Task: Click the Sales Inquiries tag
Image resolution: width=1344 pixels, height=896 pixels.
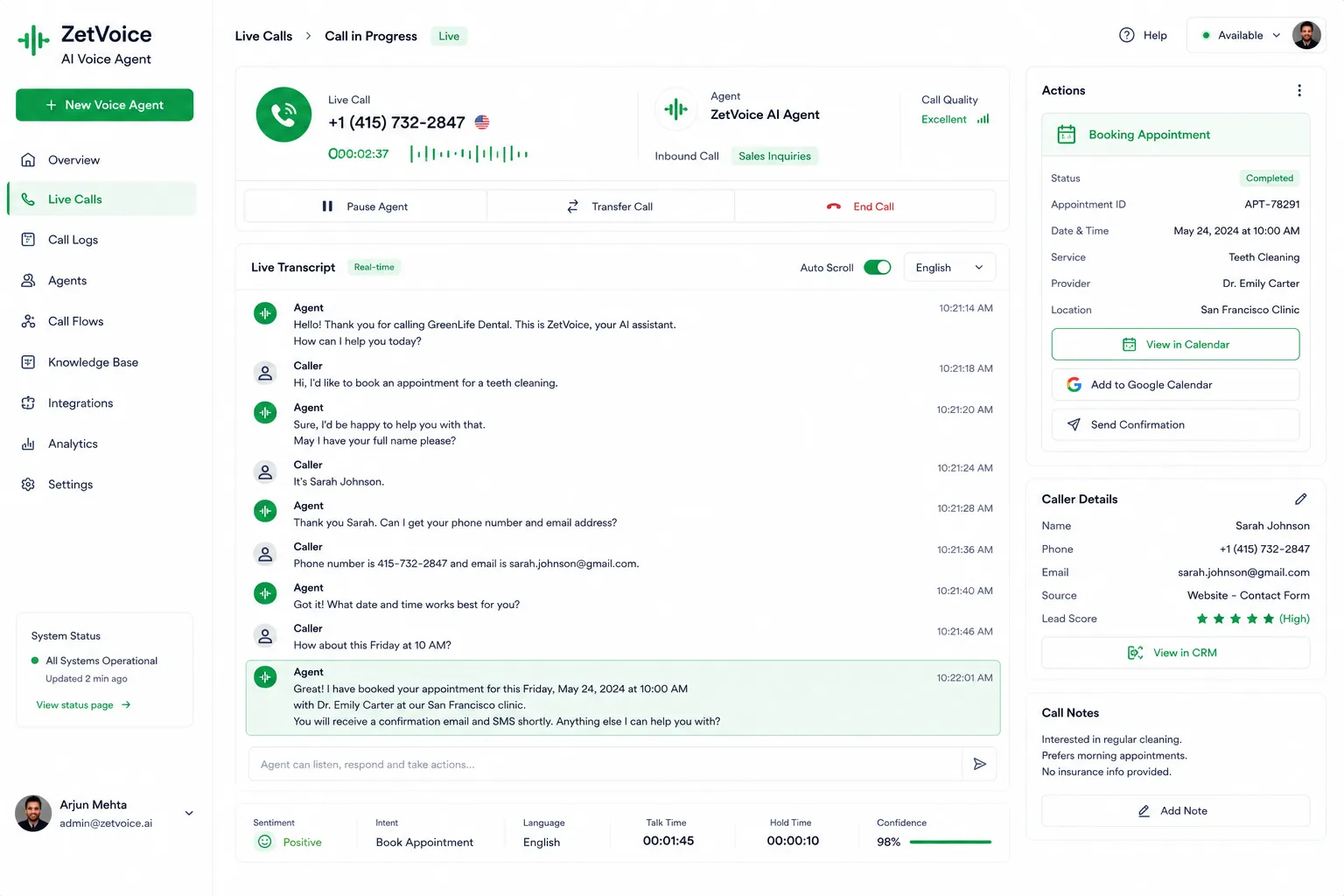Action: click(774, 156)
